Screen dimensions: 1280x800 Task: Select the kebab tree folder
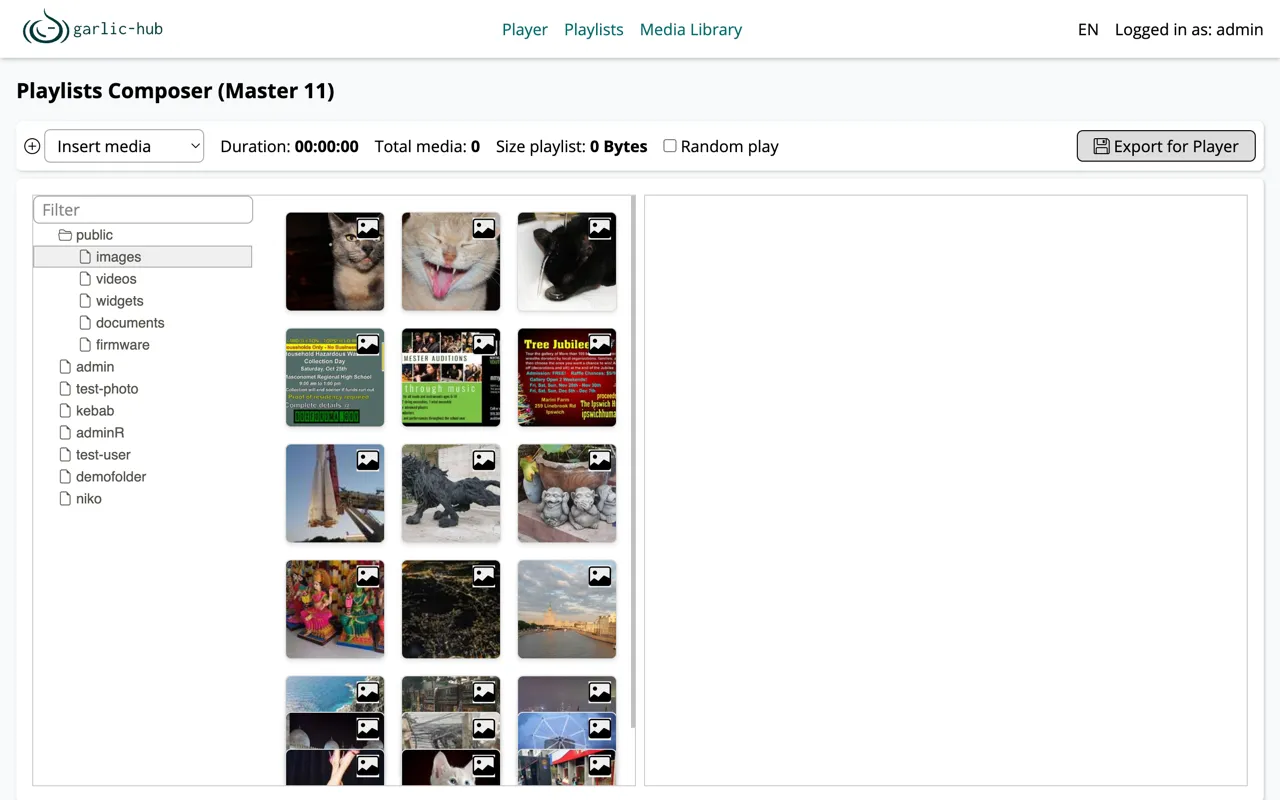pyautogui.click(x=95, y=411)
